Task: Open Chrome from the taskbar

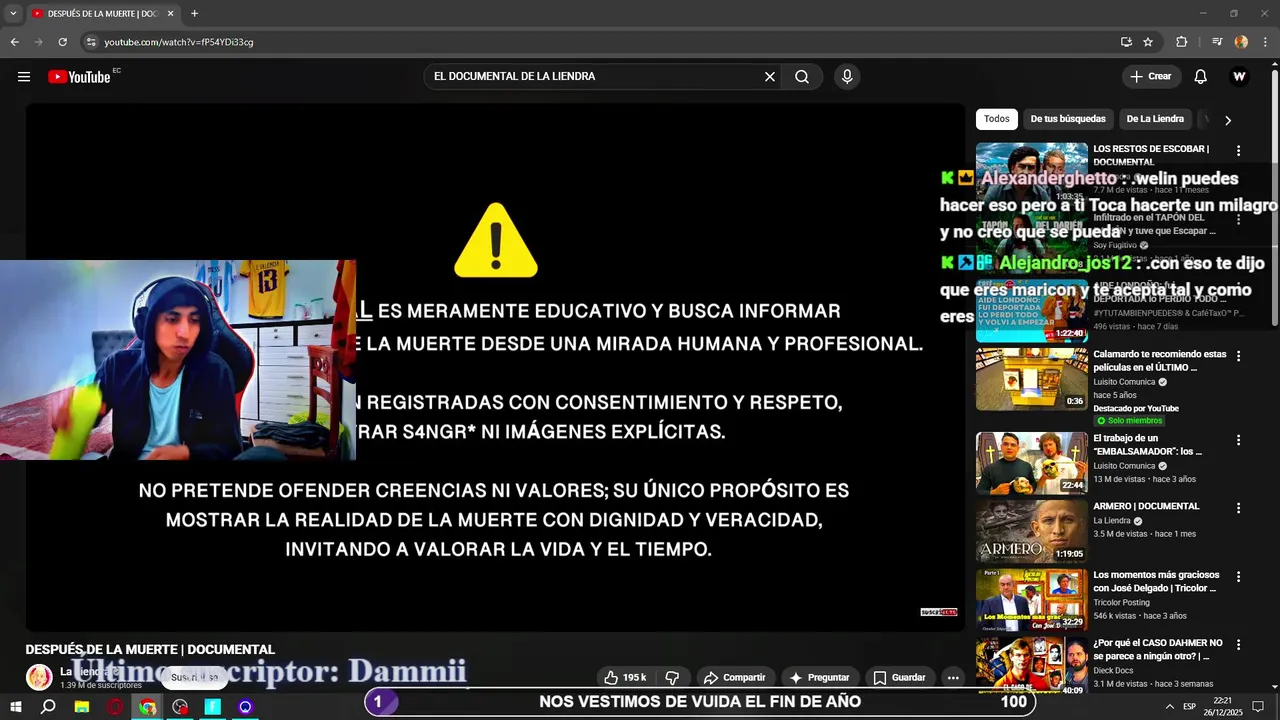Action: click(148, 707)
